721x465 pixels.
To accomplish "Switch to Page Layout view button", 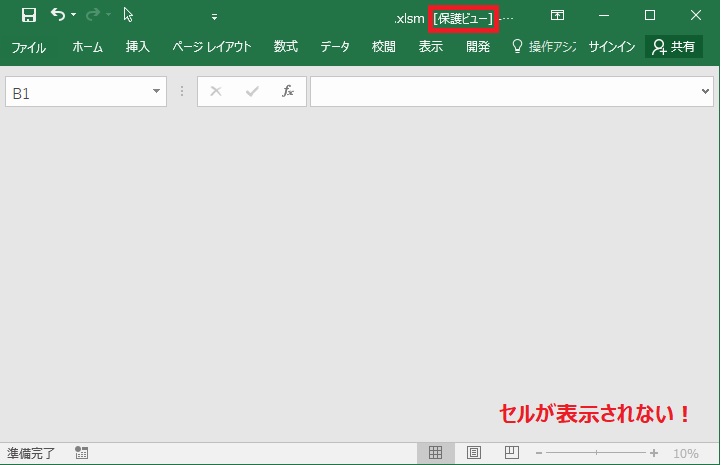I will 474,453.
